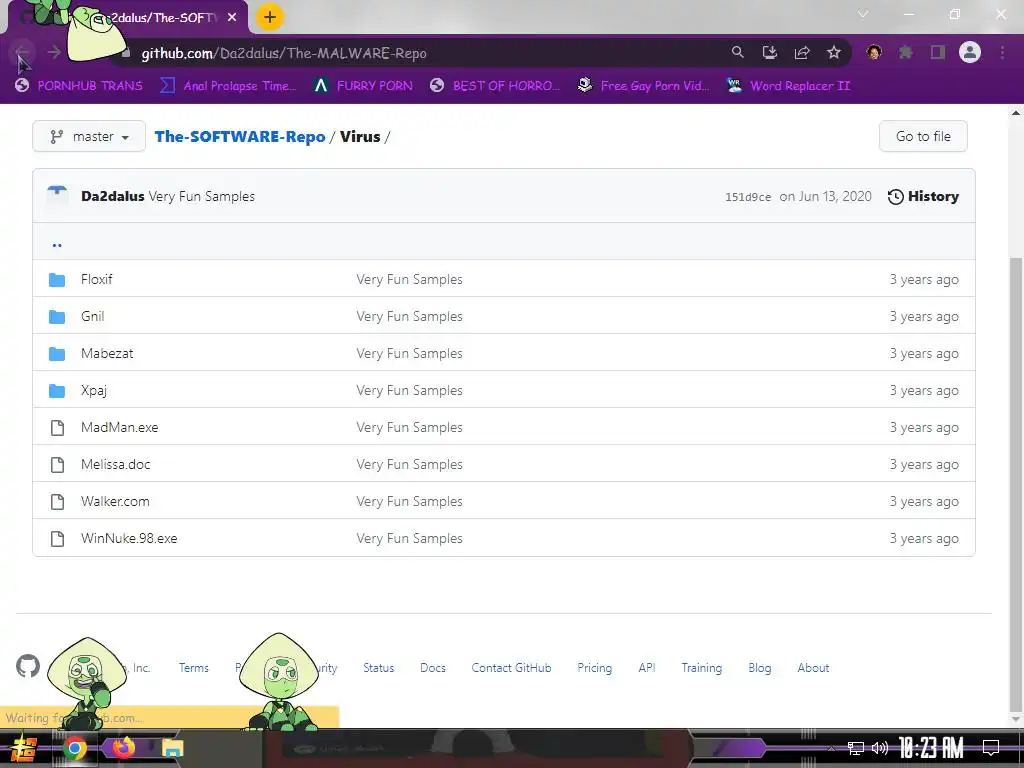
Task: Click the install app icon in address bar
Action: (x=769, y=52)
